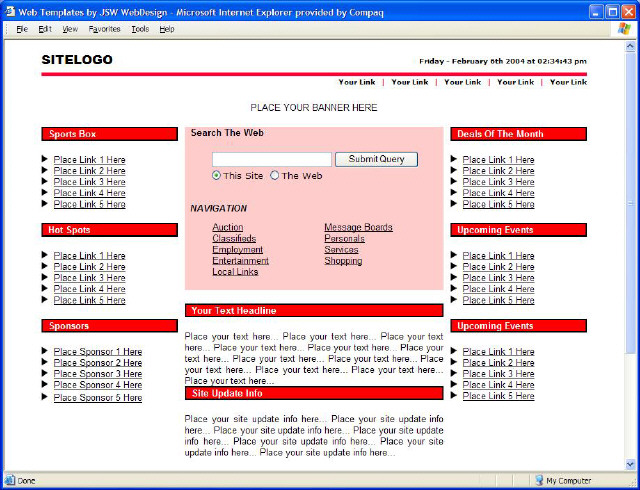640x490 pixels.
Task: Click the arrow bullet beside Place Sponsor 1 Here
Action: coord(45,351)
